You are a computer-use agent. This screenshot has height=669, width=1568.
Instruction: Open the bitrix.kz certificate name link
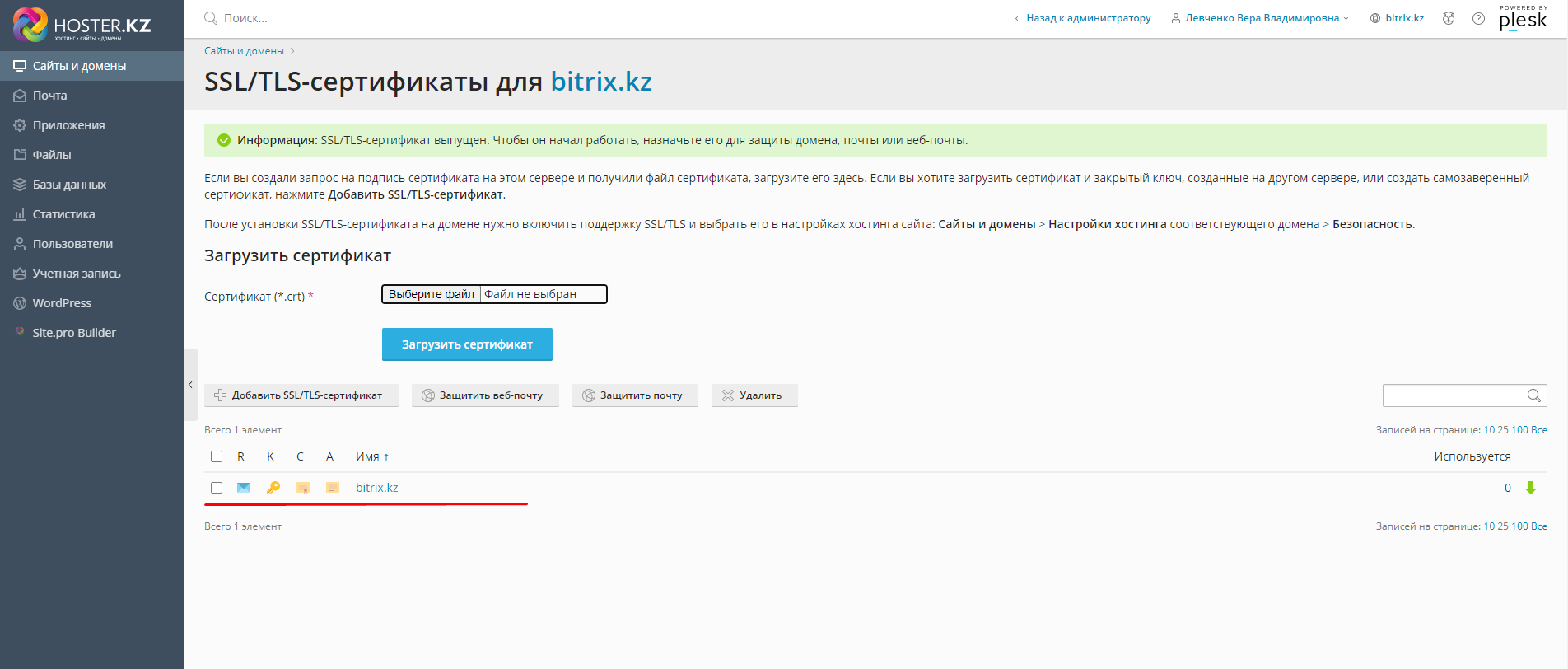click(376, 488)
